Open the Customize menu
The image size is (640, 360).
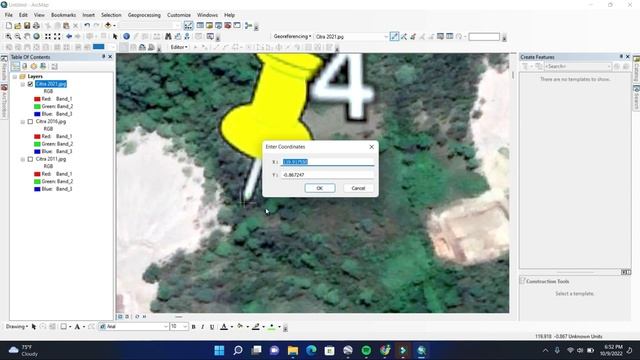(179, 15)
